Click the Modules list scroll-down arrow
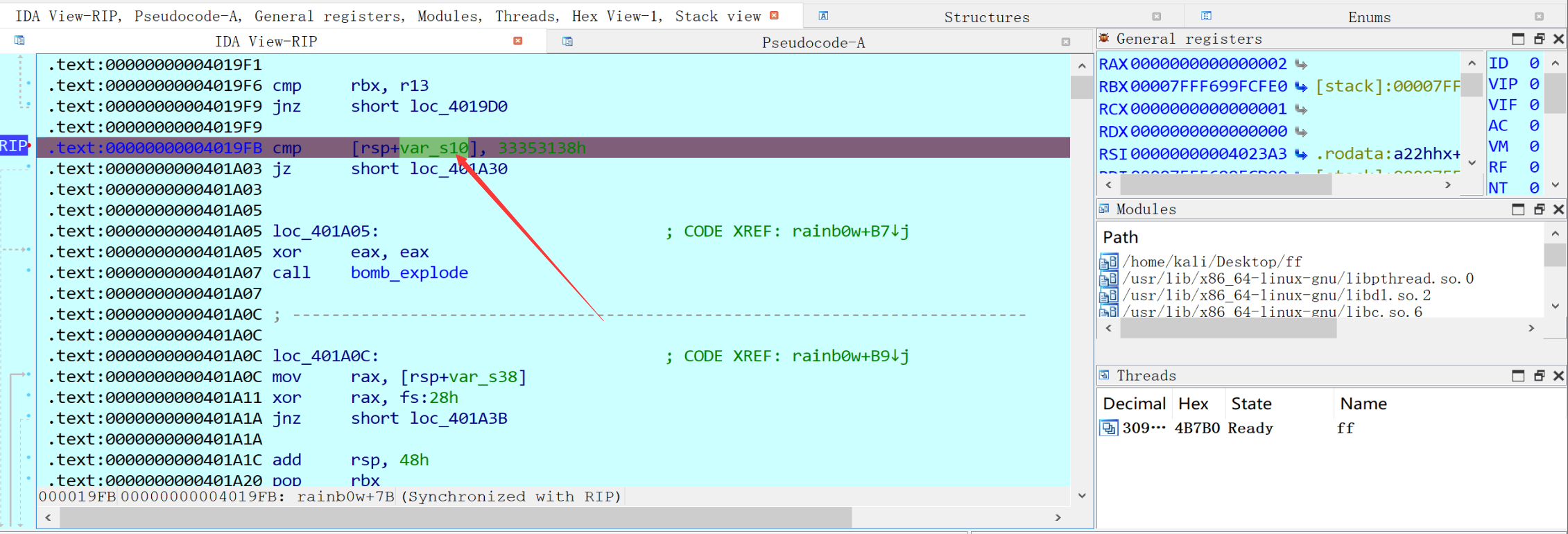Image resolution: width=1568 pixels, height=534 pixels. click(1556, 306)
